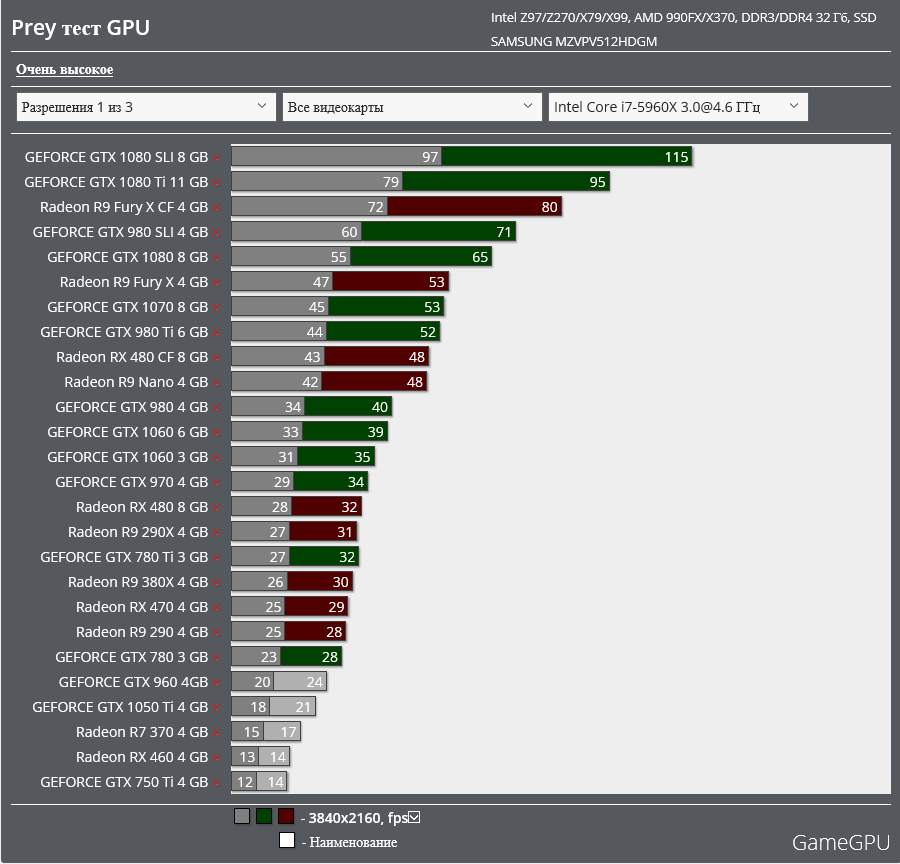Remove GEFORCE GTX 1080 SLI row via red X
This screenshot has height=864, width=900.
pyautogui.click(x=216, y=158)
